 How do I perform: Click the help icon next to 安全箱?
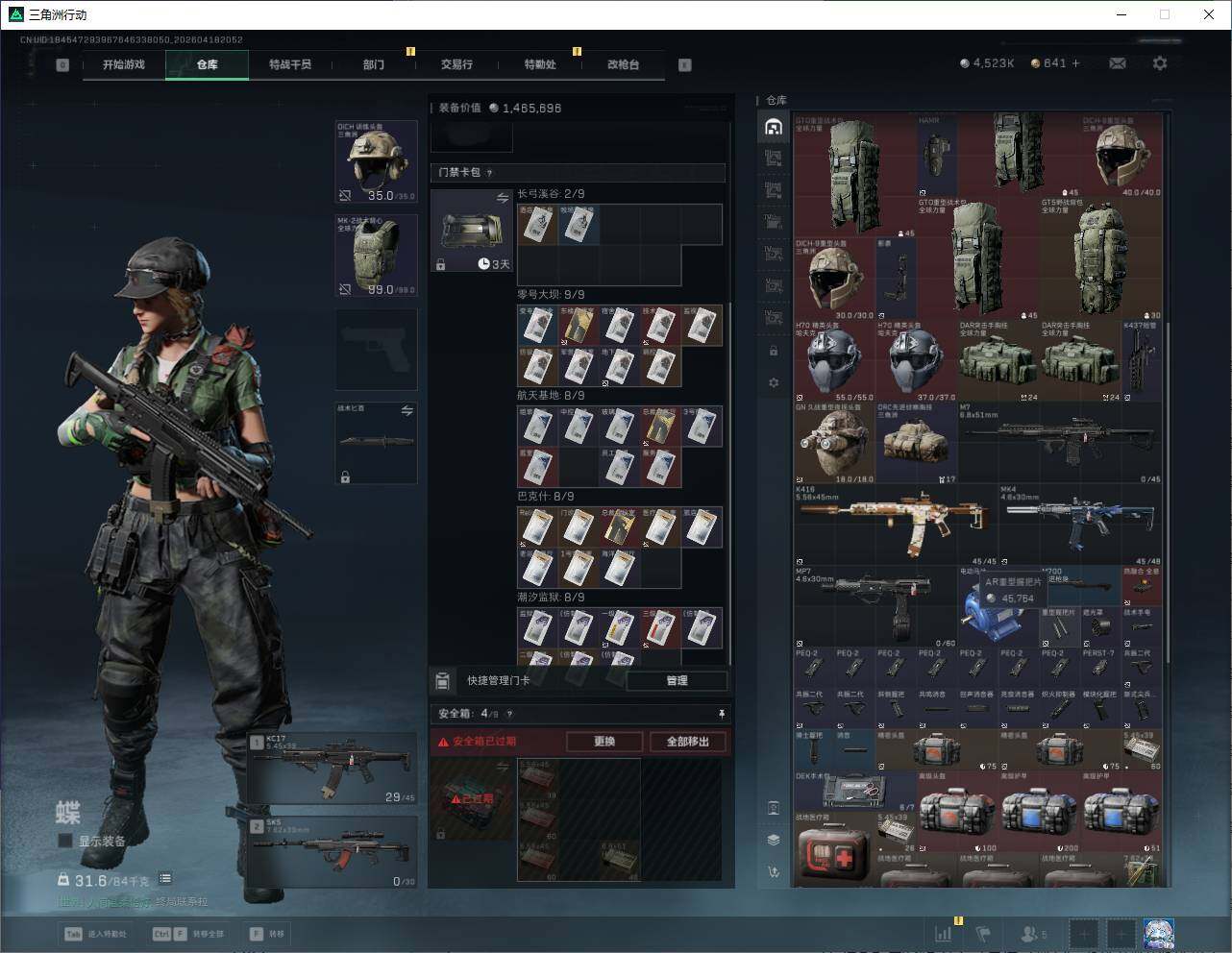click(x=509, y=714)
